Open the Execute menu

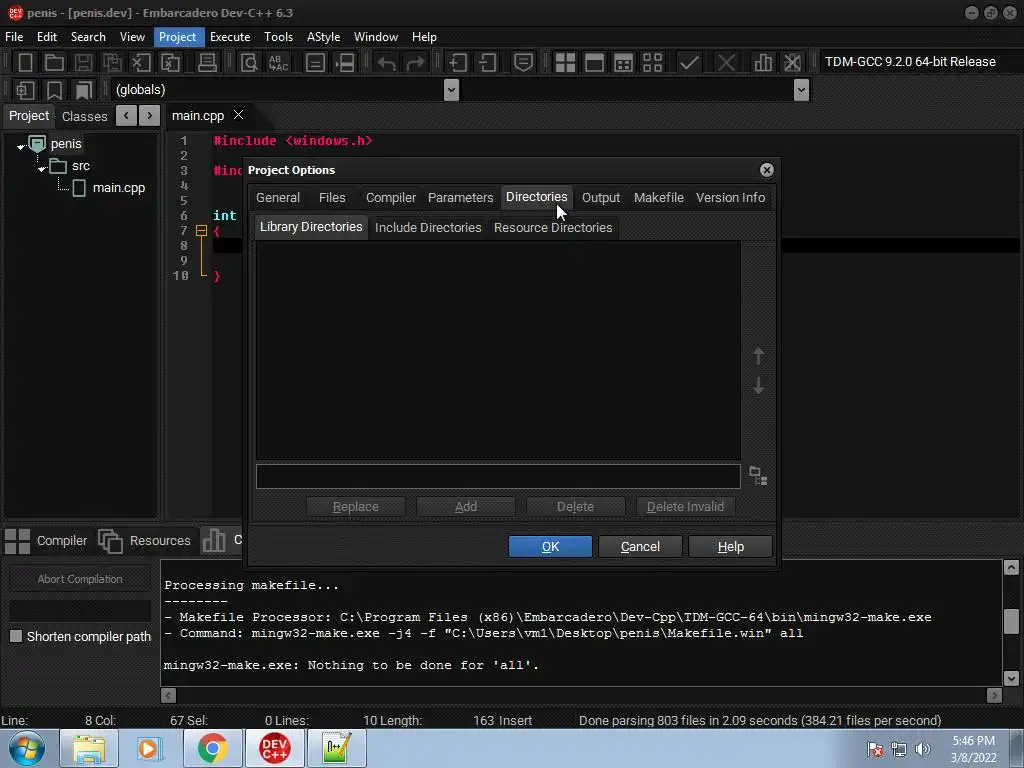click(x=230, y=37)
